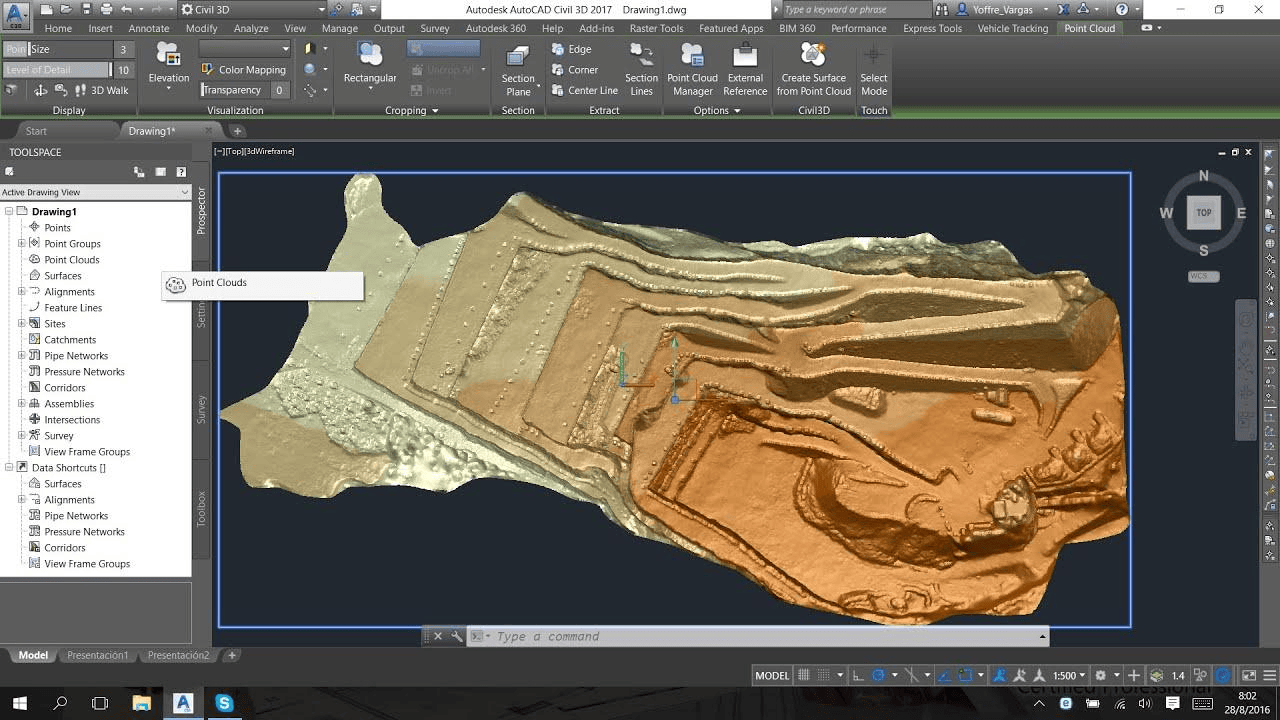
Task: Expand the Pipe Networks node under Drawing1
Action: click(21, 355)
